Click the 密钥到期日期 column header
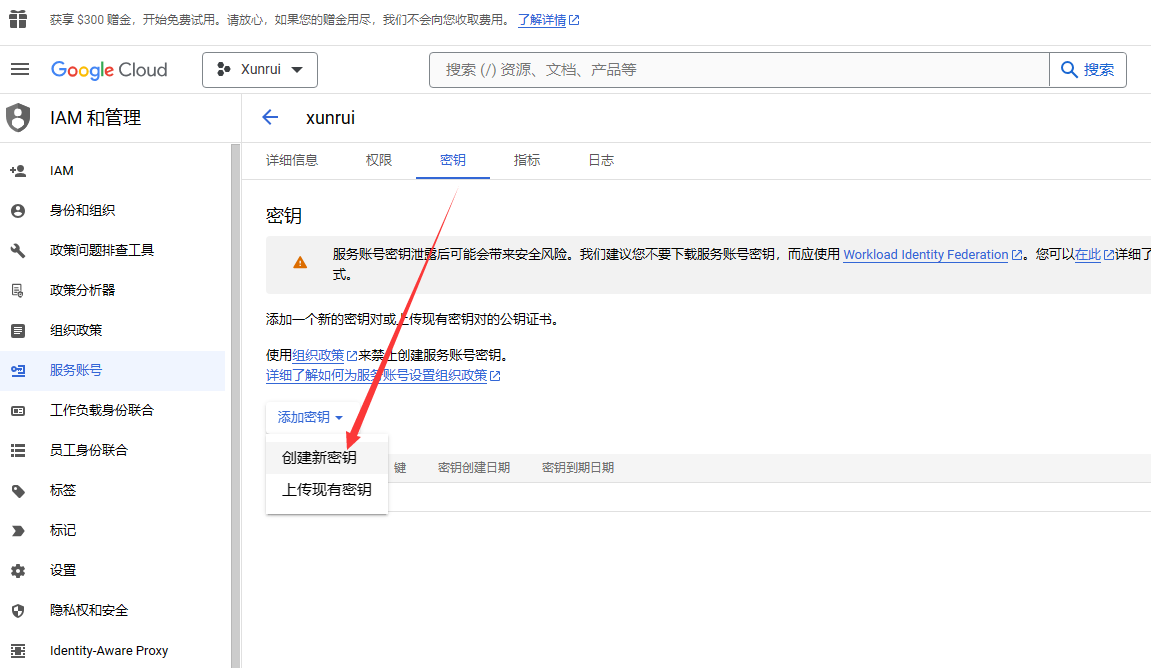This screenshot has height=668, width=1151. (578, 468)
